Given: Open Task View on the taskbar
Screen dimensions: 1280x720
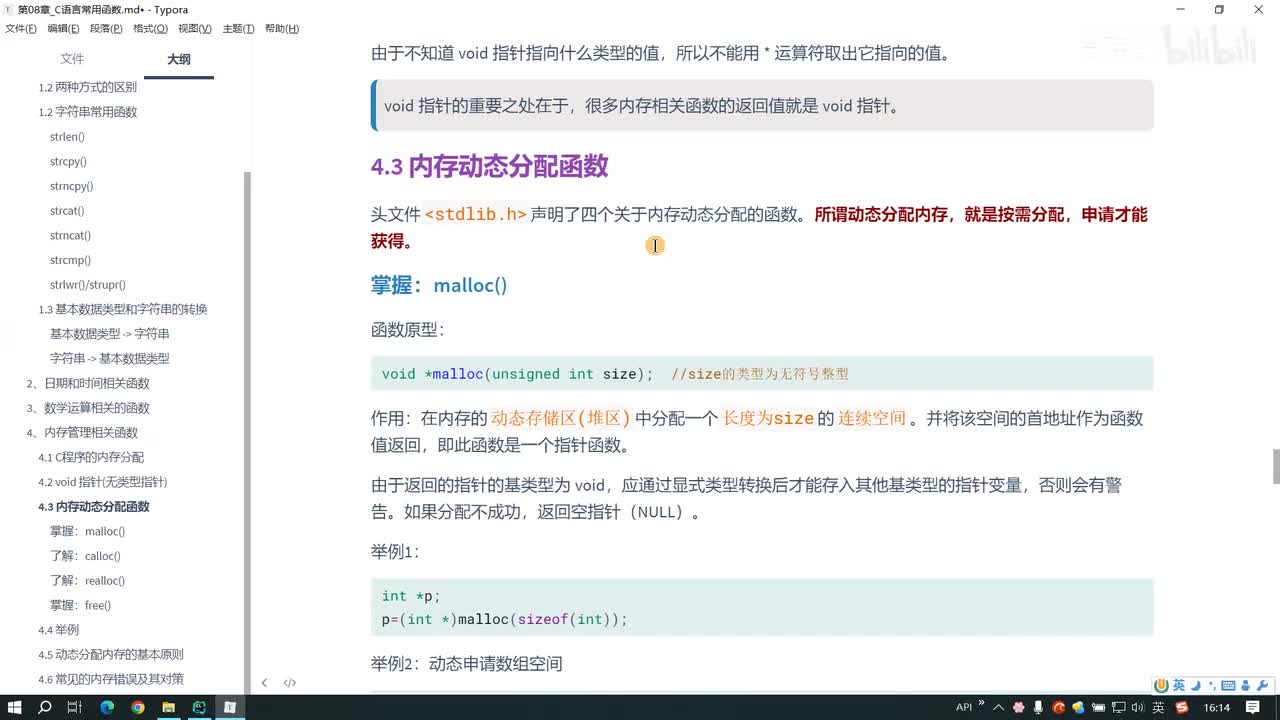Looking at the screenshot, I should click(x=75, y=707).
